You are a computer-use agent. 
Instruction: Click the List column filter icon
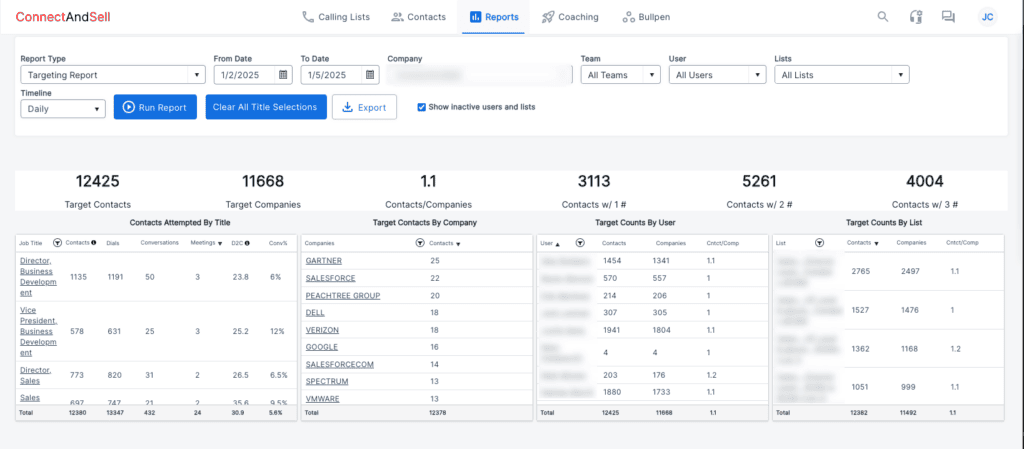coord(820,243)
